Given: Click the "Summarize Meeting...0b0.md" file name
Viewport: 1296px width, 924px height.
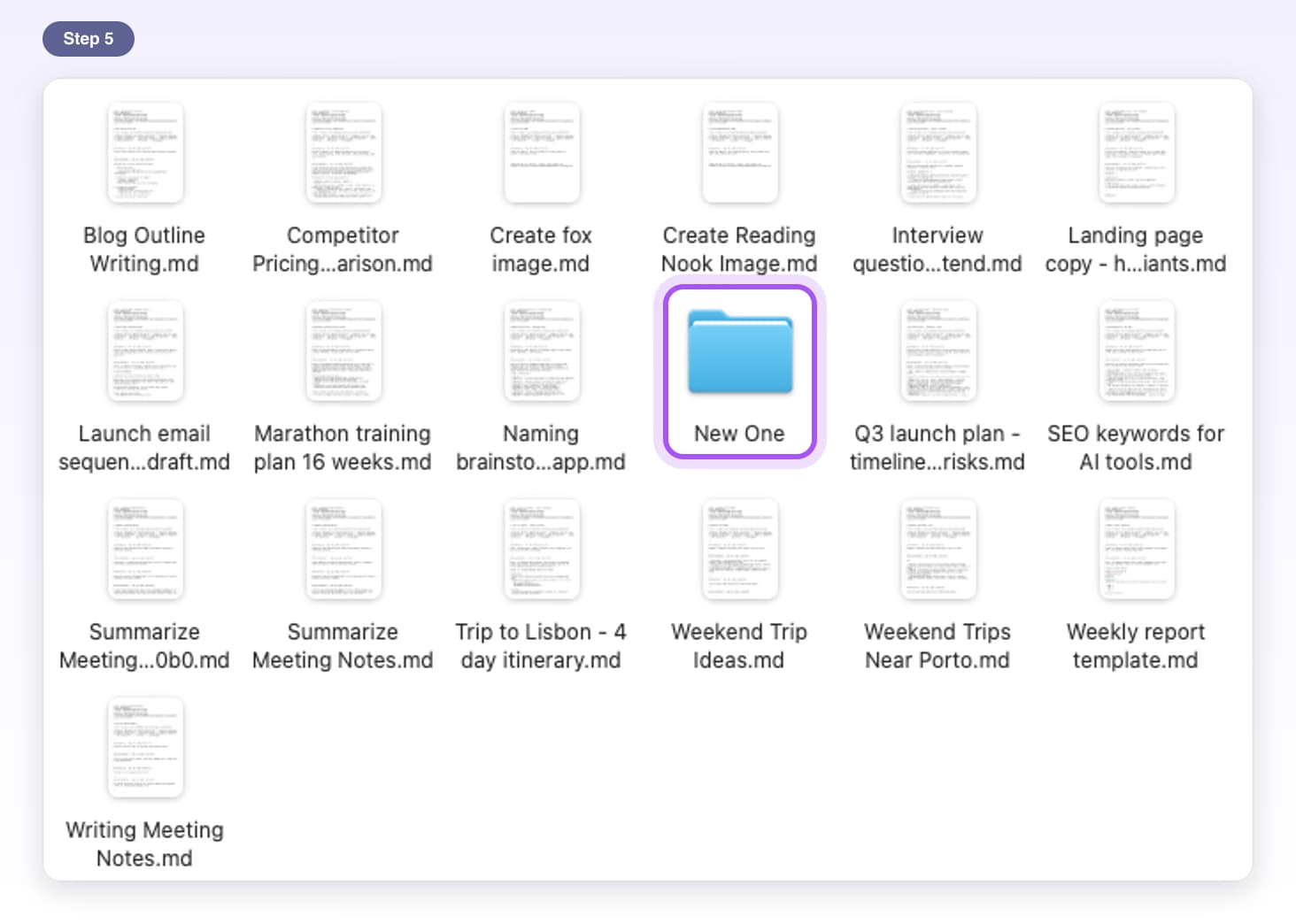Looking at the screenshot, I should coord(144,646).
